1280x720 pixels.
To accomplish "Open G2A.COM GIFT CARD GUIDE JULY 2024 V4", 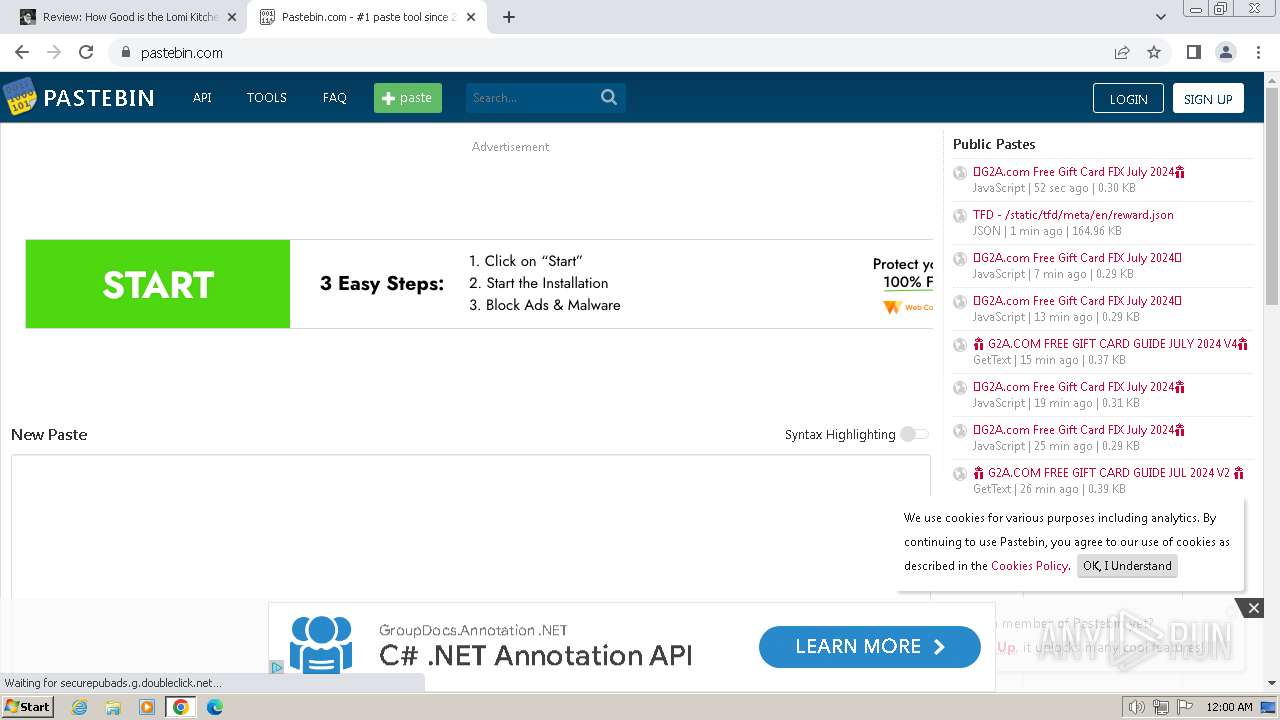I will click(1110, 343).
